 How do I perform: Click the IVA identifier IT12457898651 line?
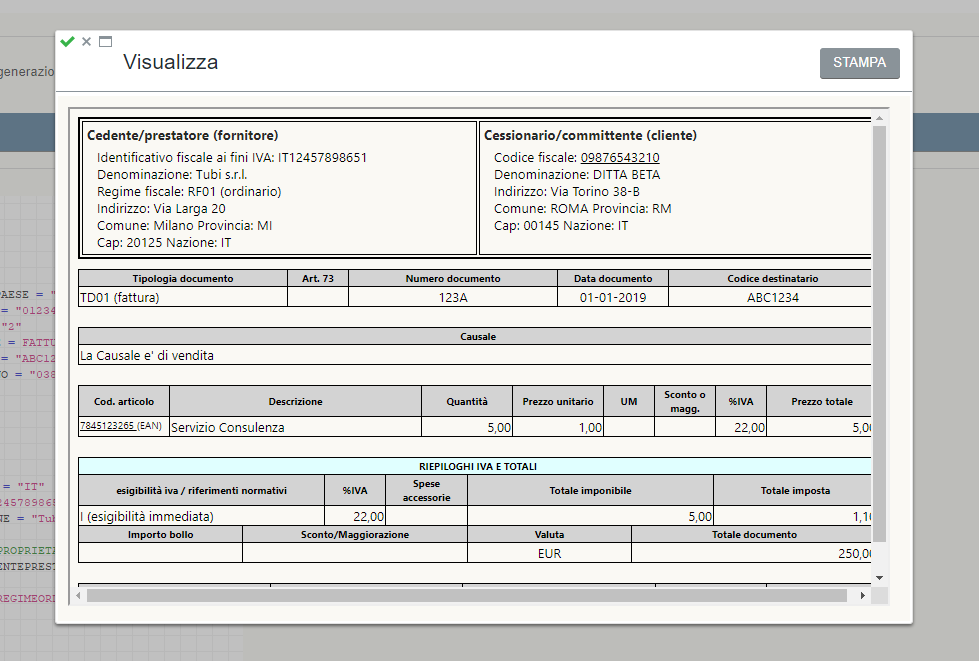coord(232,158)
